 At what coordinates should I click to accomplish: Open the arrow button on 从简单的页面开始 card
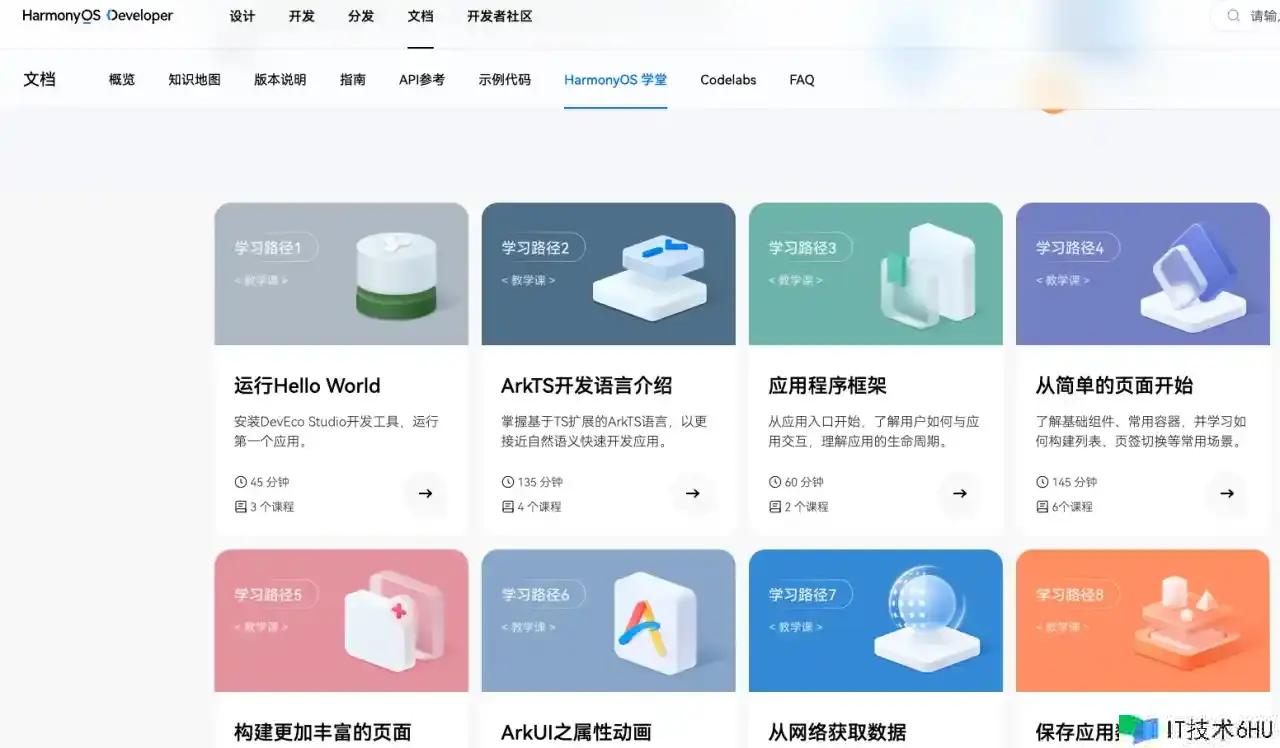point(1226,493)
